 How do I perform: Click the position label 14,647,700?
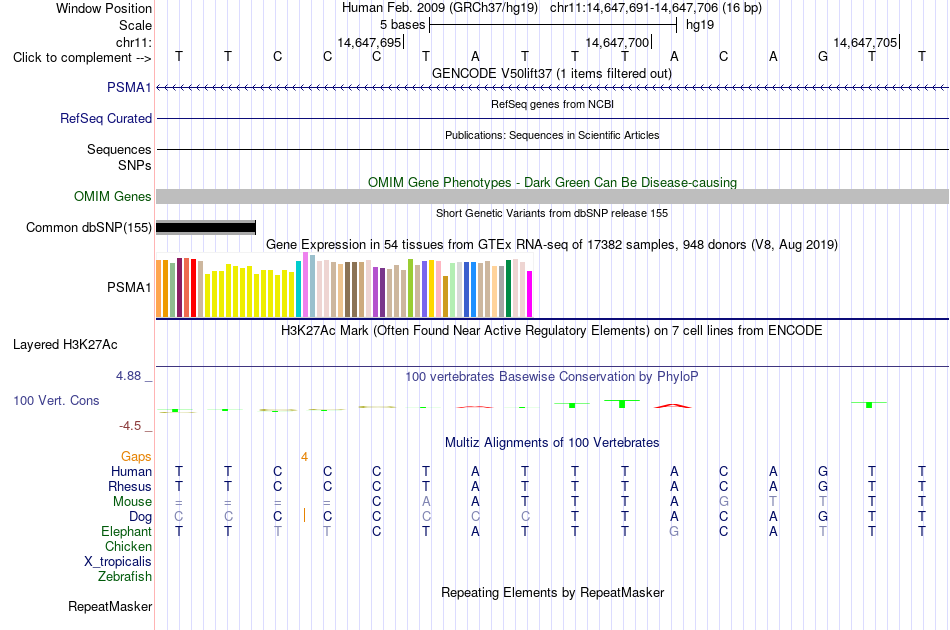point(617,42)
